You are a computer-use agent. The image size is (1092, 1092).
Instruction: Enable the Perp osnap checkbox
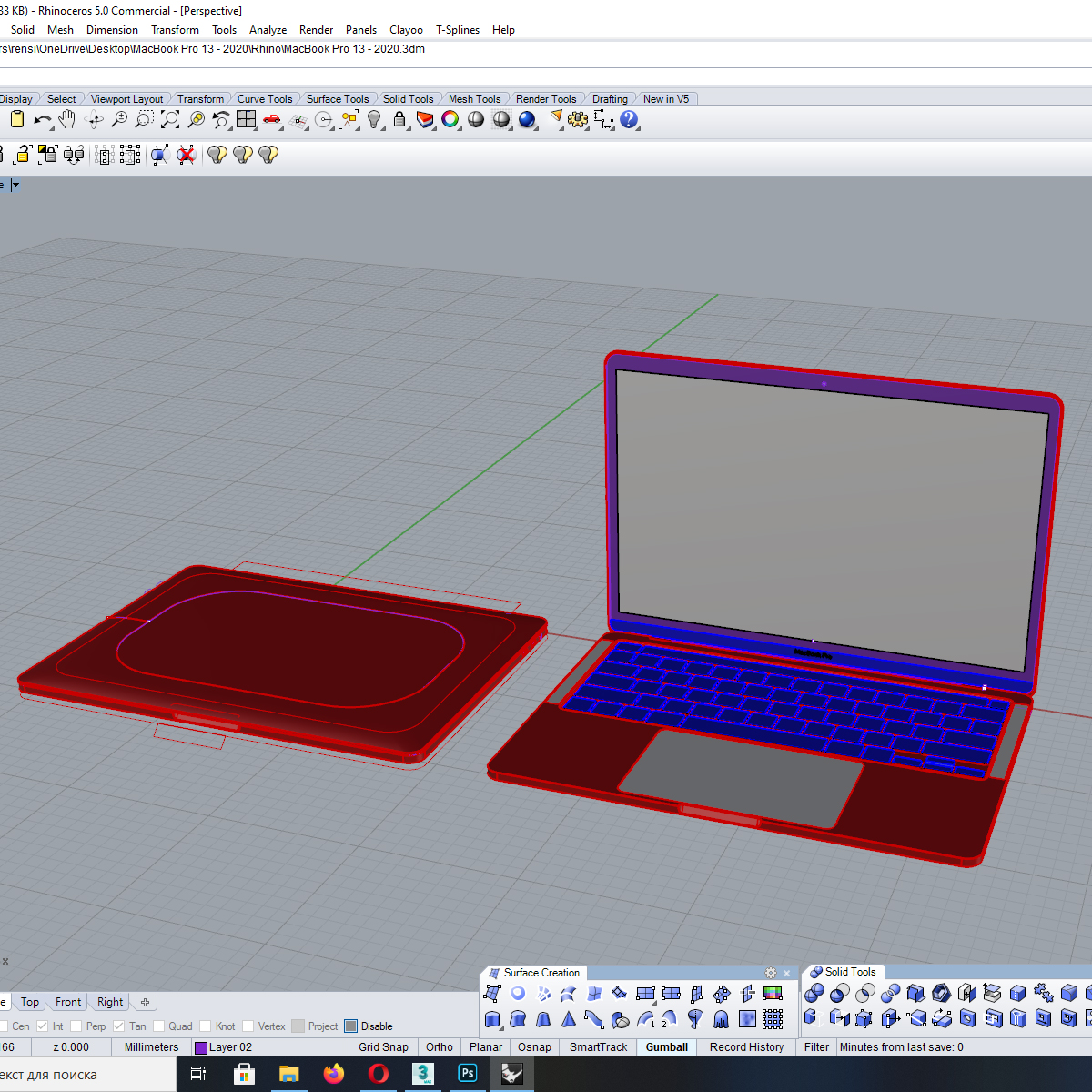[76, 1026]
